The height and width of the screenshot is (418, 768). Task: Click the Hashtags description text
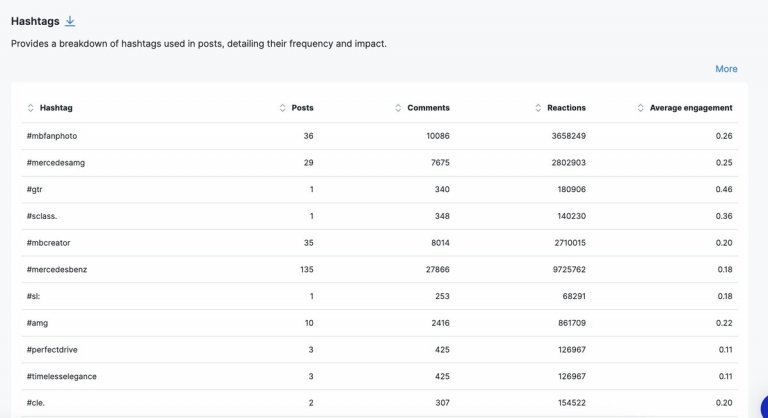pyautogui.click(x=198, y=44)
